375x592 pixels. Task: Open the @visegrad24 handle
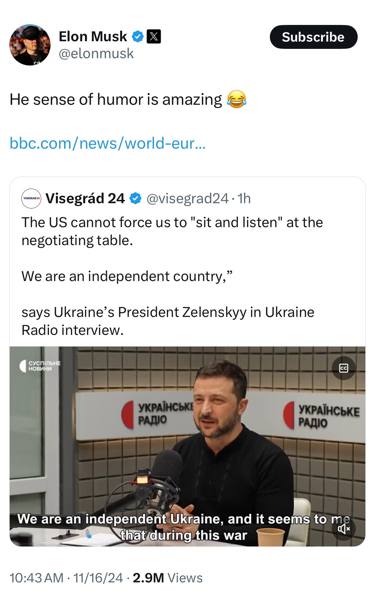187,198
